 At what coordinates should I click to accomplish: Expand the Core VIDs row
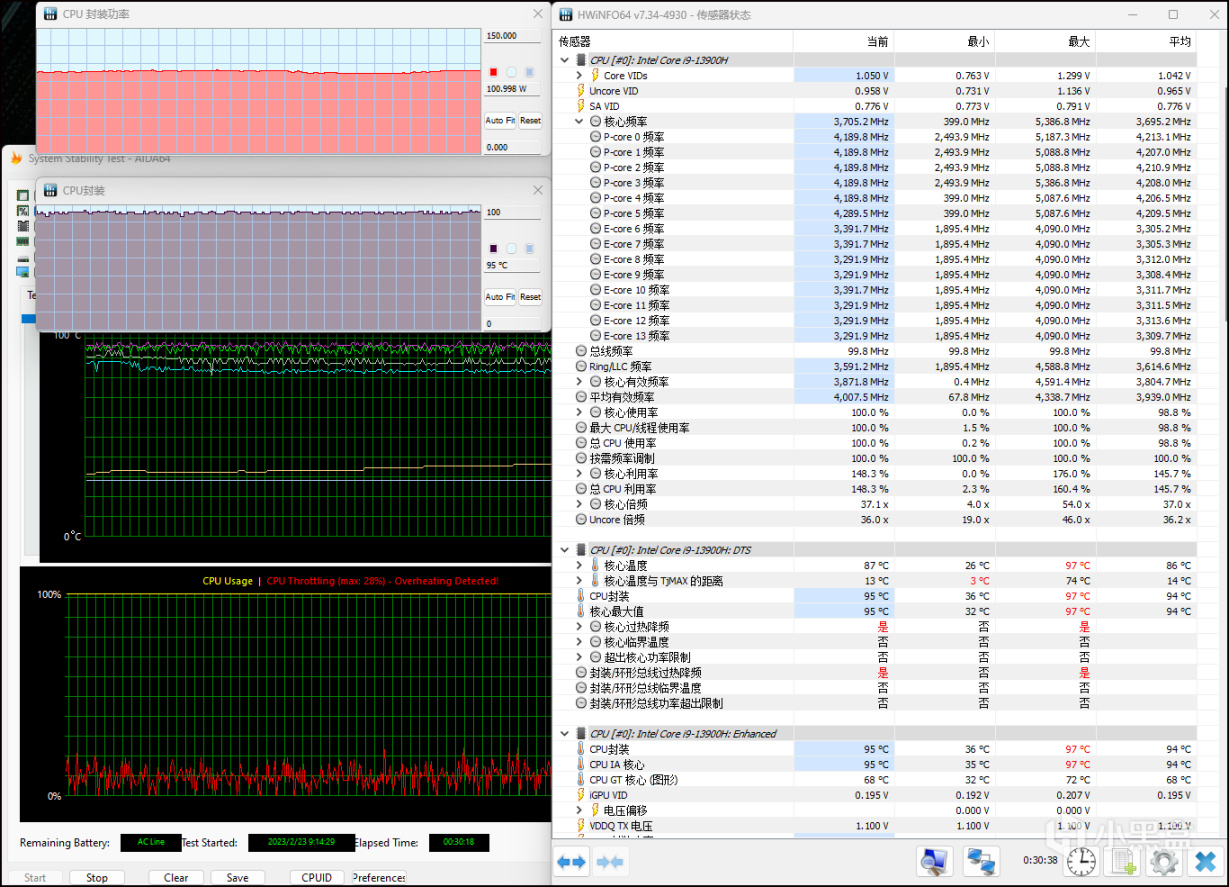pos(579,75)
